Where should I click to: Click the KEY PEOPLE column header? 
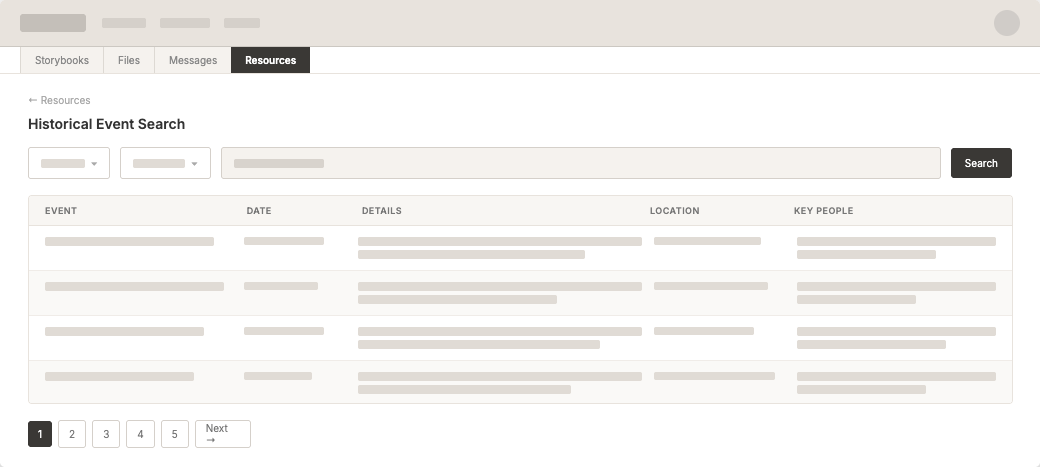point(823,211)
